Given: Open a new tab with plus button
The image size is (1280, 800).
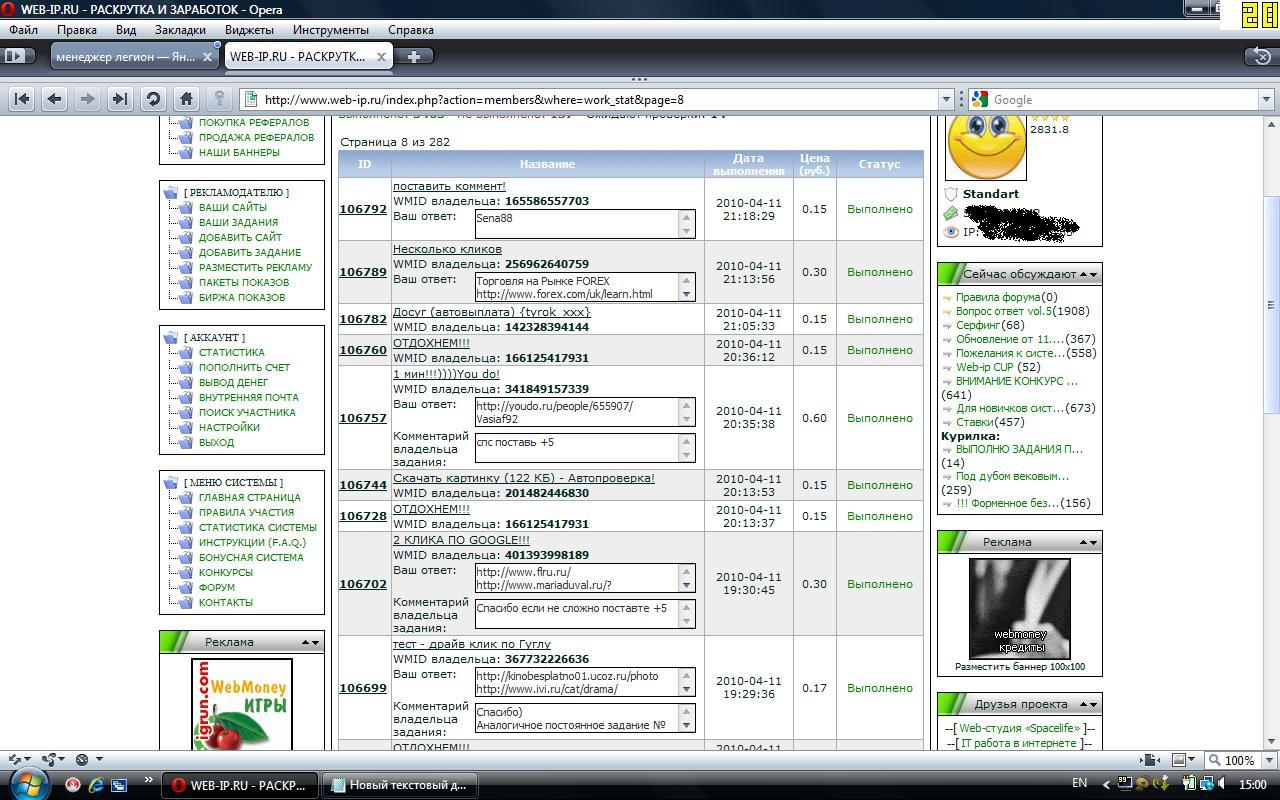Looking at the screenshot, I should 414,56.
